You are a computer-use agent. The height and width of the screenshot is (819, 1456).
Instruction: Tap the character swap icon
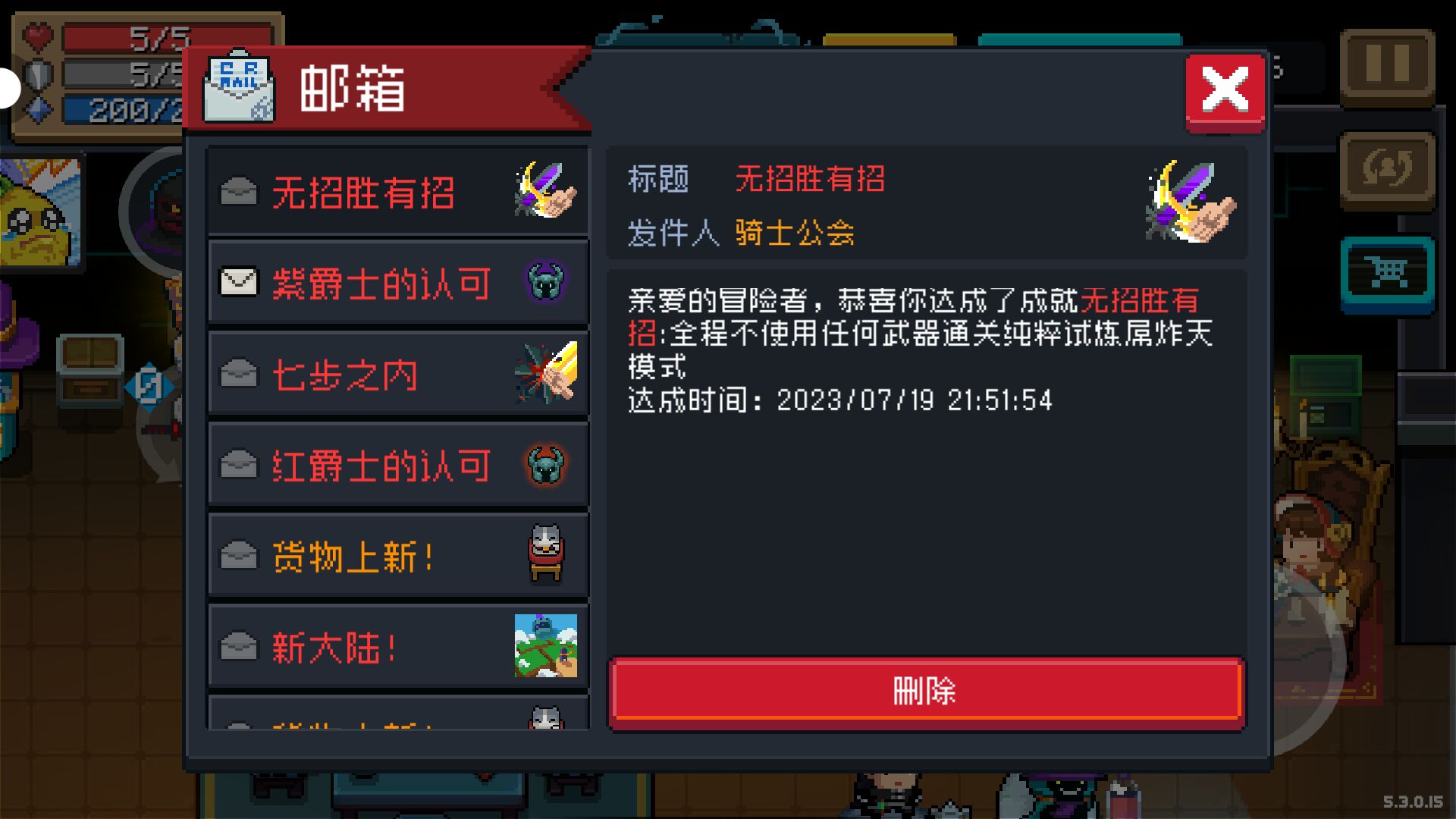(x=1387, y=169)
